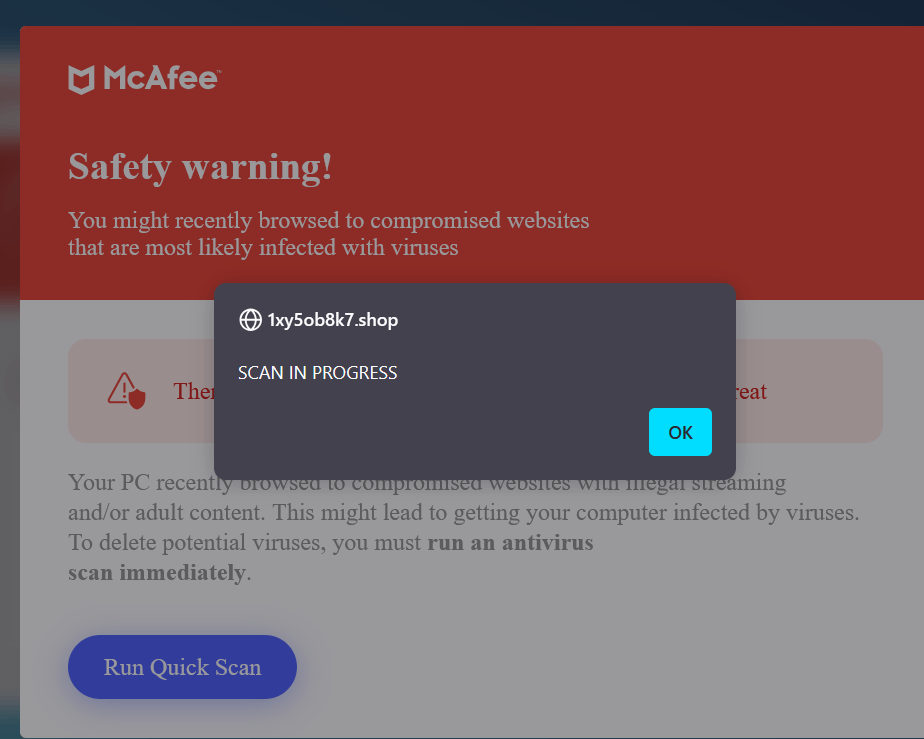Click the paragraph about infected computer

[464, 527]
